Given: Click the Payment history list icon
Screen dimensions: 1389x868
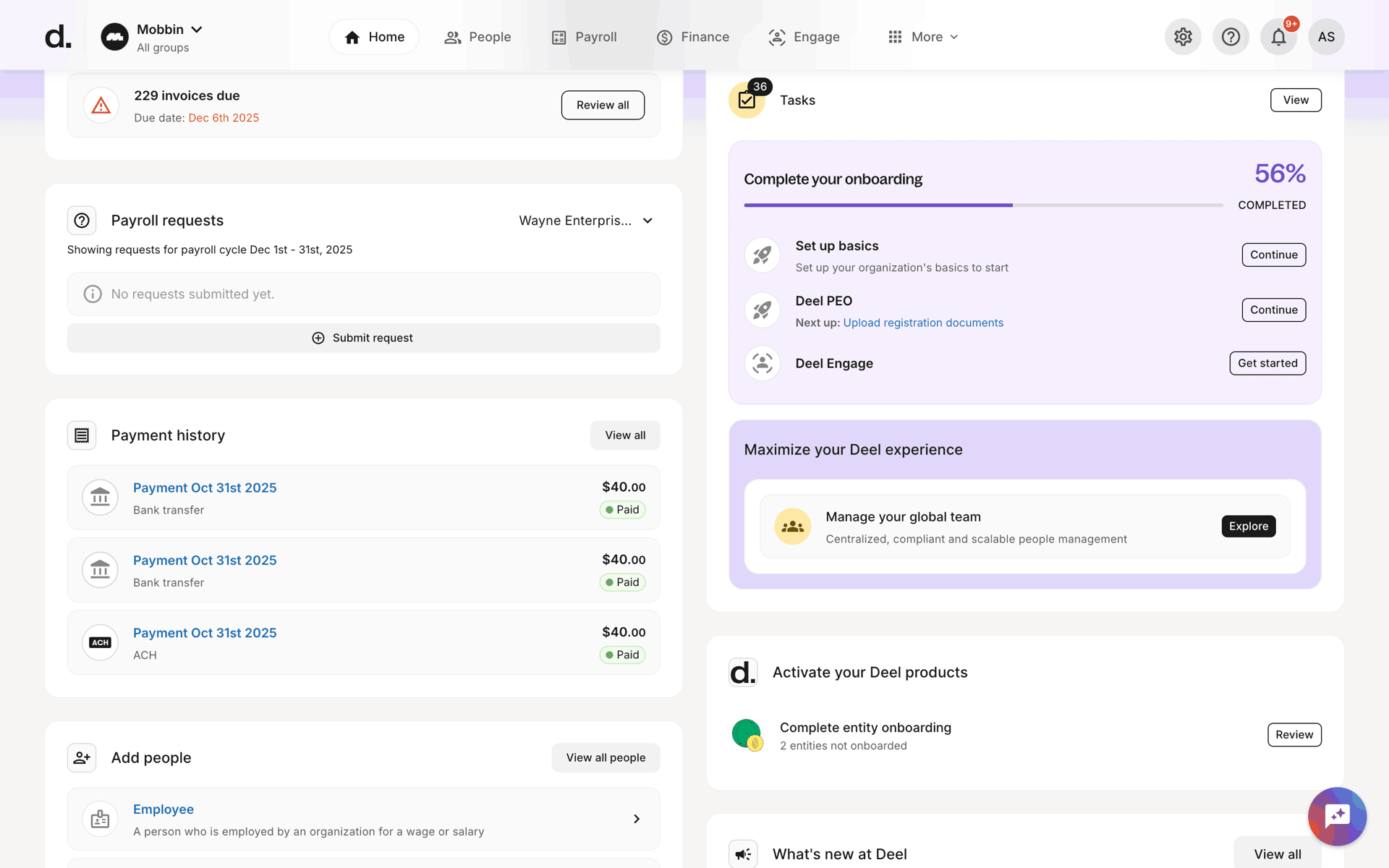Looking at the screenshot, I should tap(82, 435).
